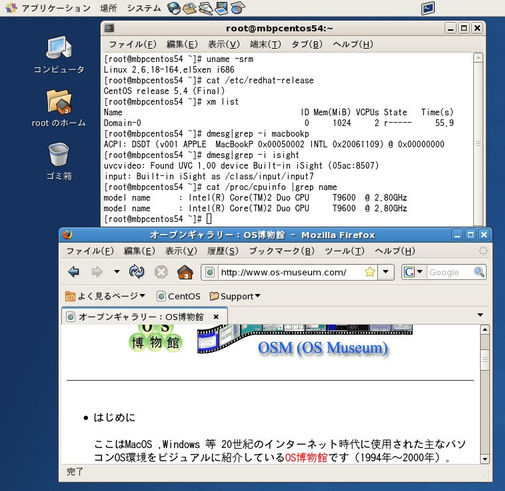Launch the mail client panel icon

coord(190,8)
